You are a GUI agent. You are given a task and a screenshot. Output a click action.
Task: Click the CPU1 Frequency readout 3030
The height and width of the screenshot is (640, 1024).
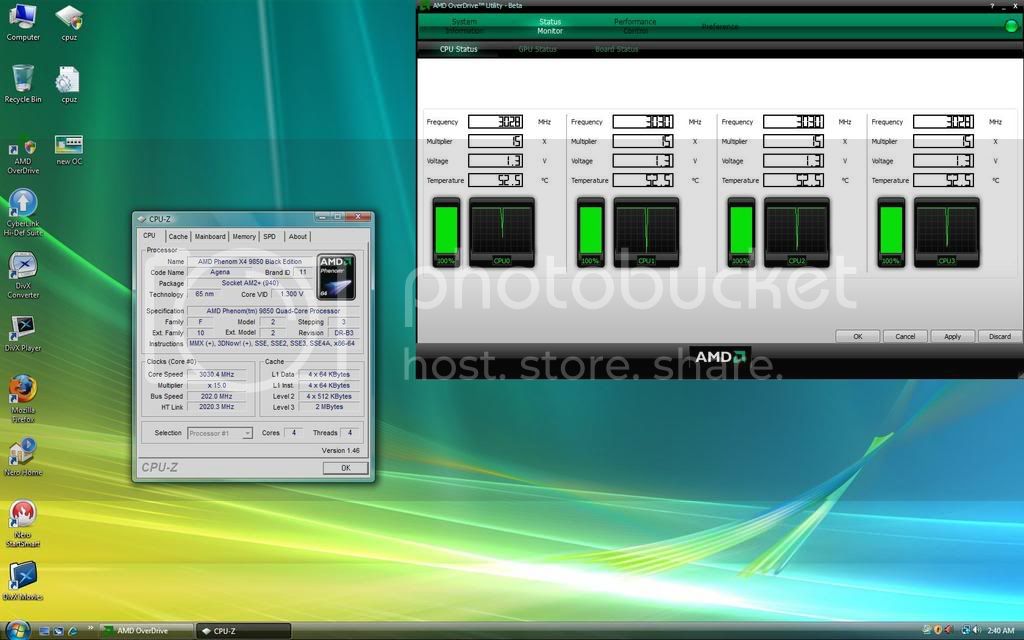click(x=645, y=121)
